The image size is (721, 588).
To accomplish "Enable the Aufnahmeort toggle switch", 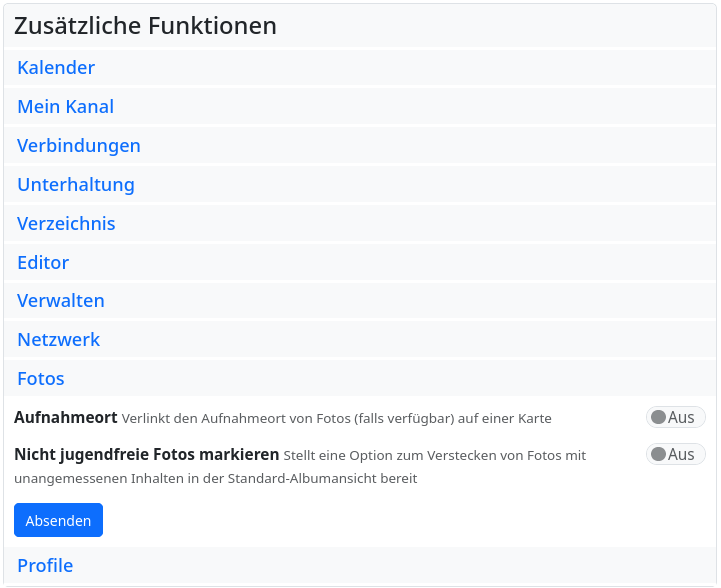I will point(675,417).
